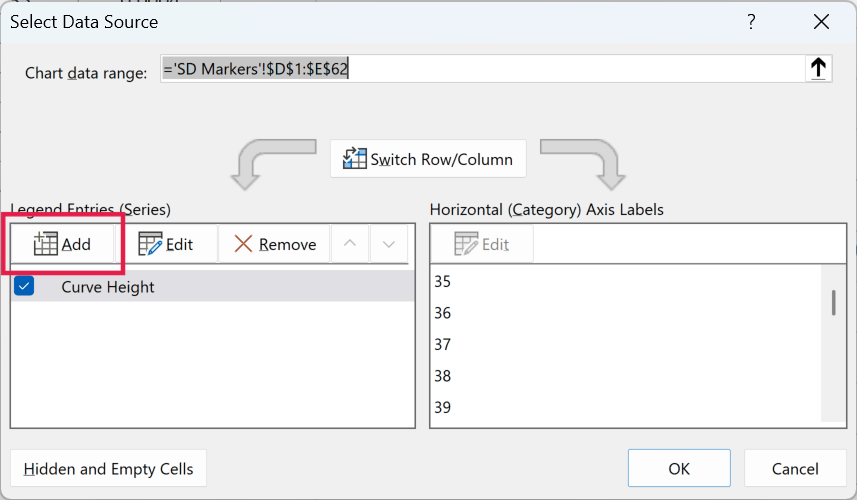Close the Select Data Source dialog
Image resolution: width=857 pixels, height=500 pixels.
(821, 22)
